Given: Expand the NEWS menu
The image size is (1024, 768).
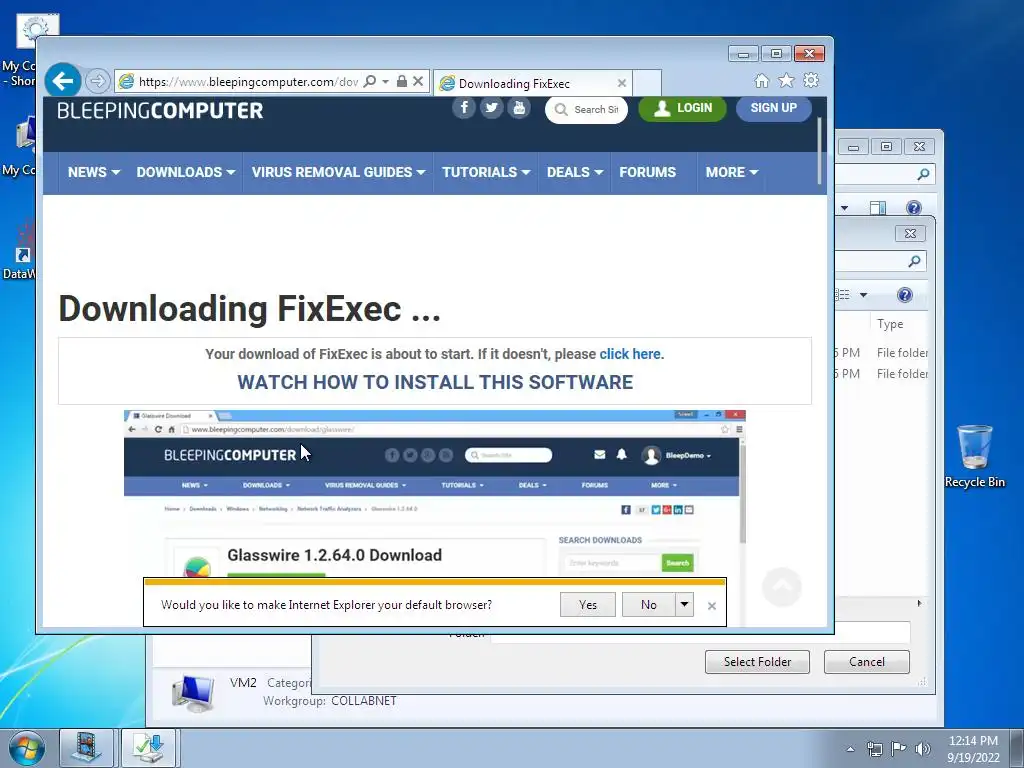Looking at the screenshot, I should [93, 172].
